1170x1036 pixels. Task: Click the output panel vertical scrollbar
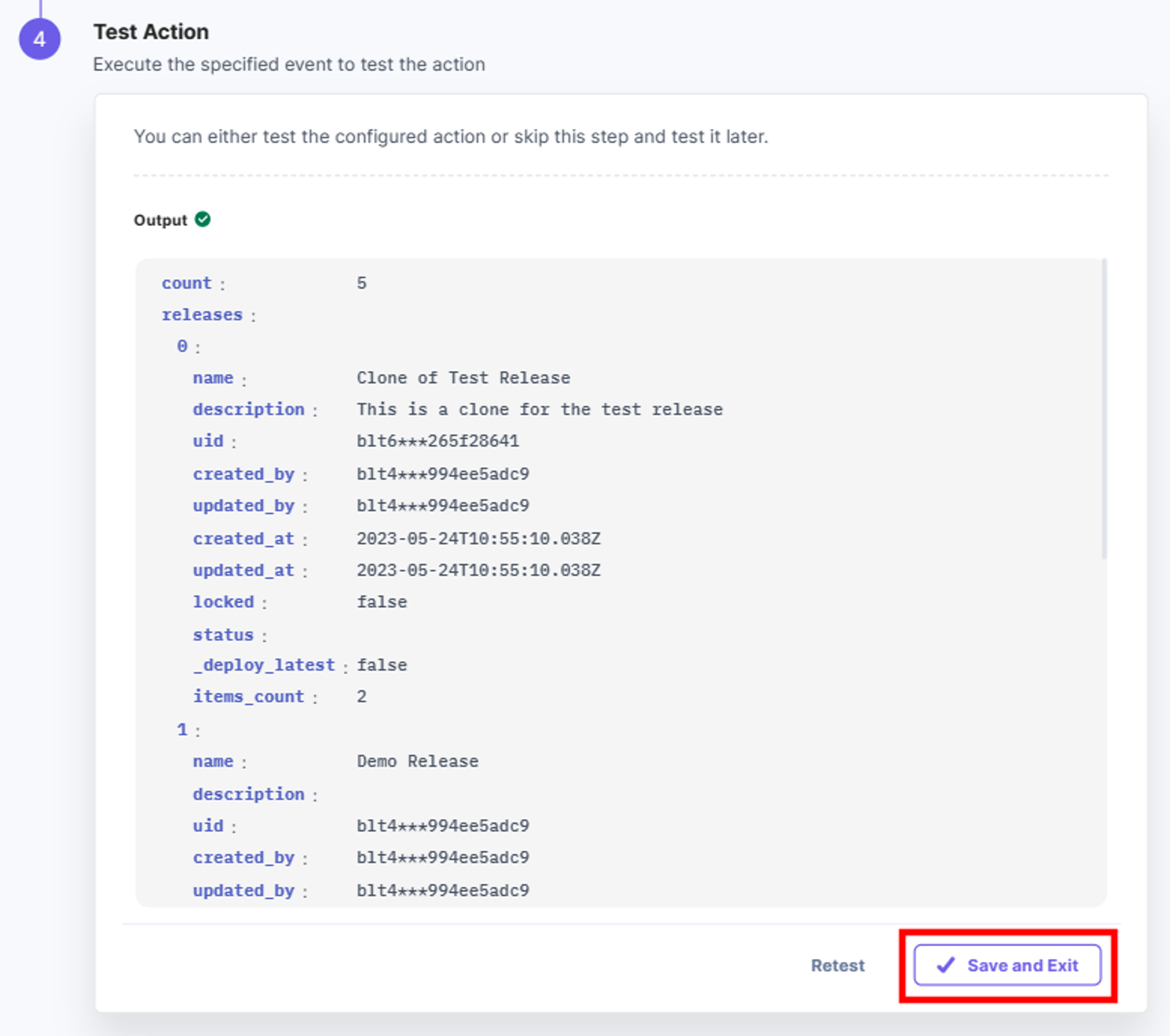[x=1104, y=409]
